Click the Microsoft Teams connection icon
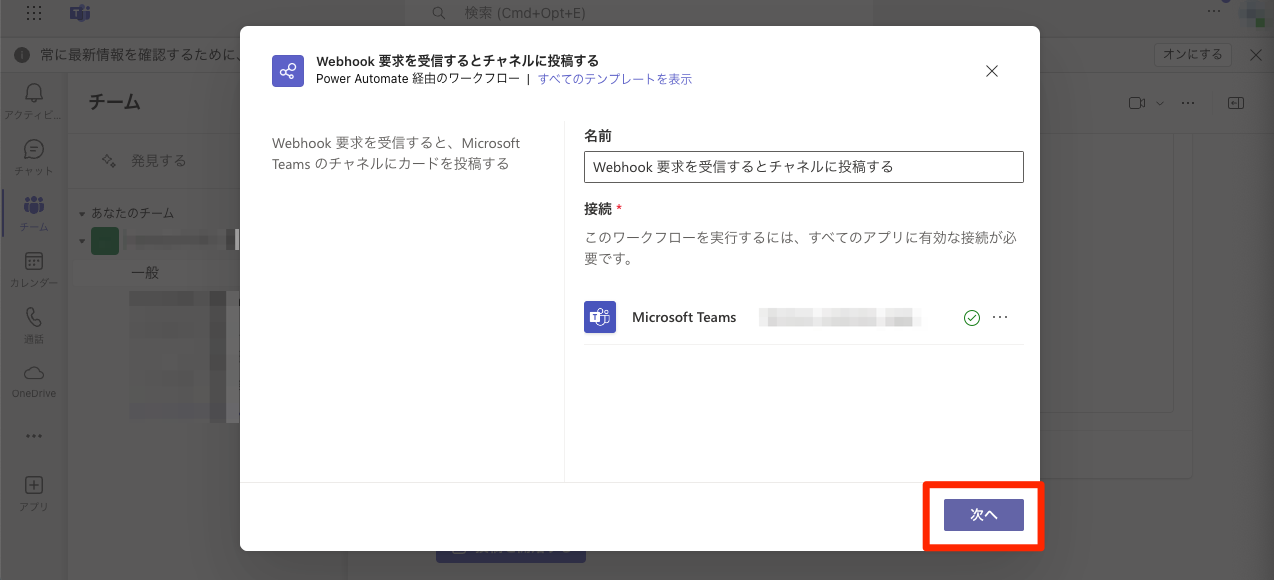The width and height of the screenshot is (1274, 580). coord(600,317)
